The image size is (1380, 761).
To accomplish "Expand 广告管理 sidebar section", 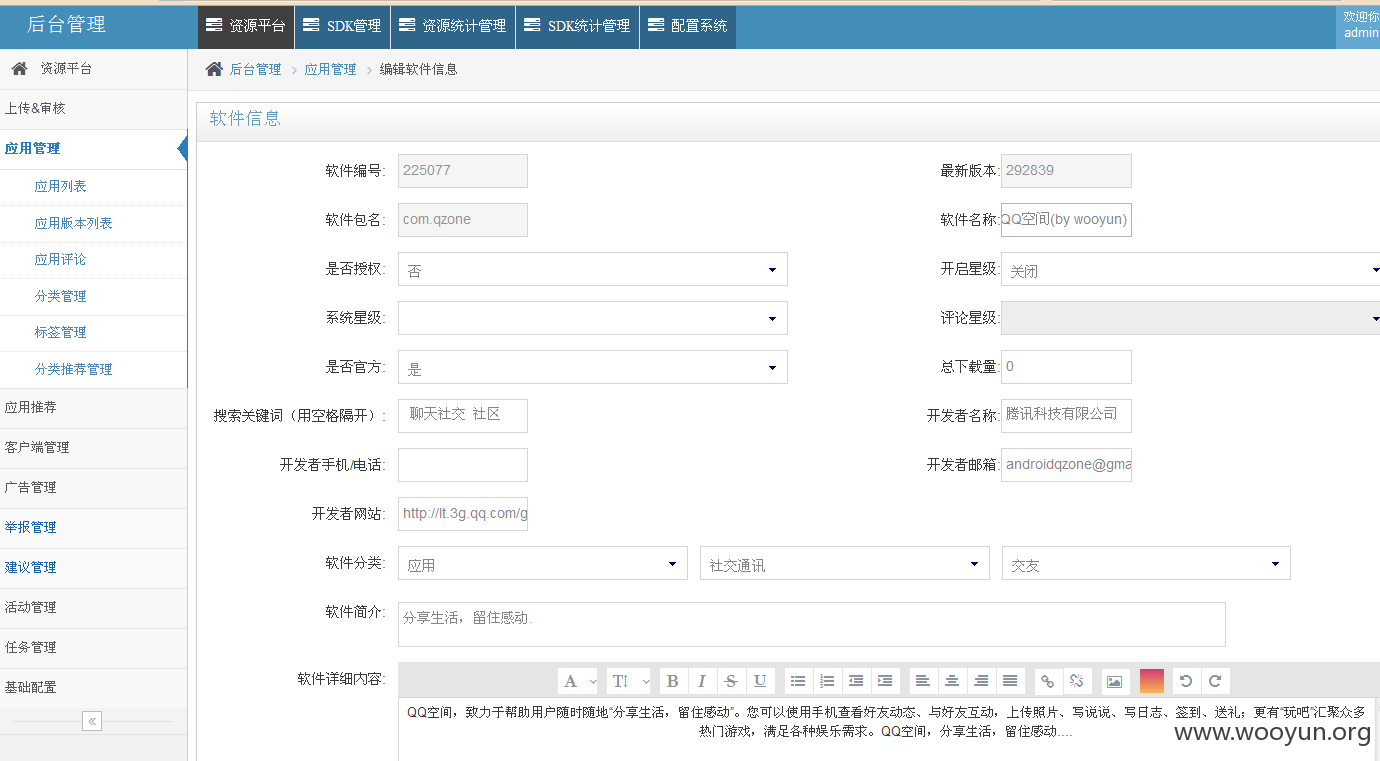I will [x=93, y=487].
